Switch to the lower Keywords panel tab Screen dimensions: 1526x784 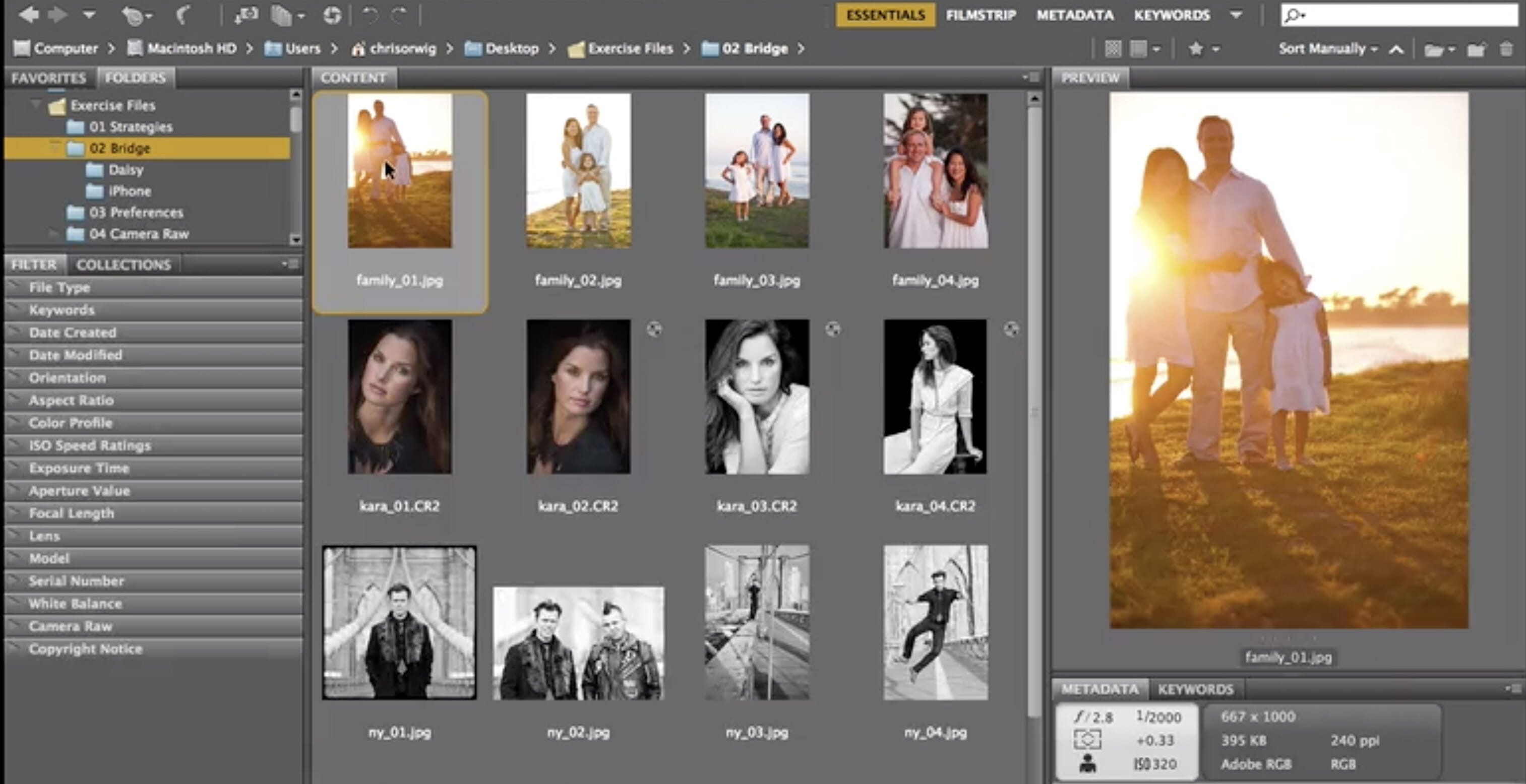point(1195,689)
